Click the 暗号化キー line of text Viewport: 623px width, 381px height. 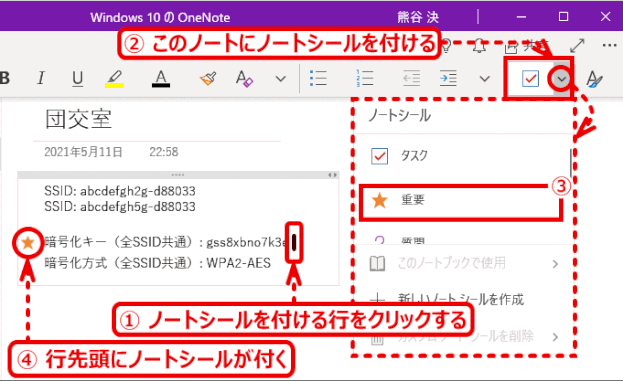point(164,242)
